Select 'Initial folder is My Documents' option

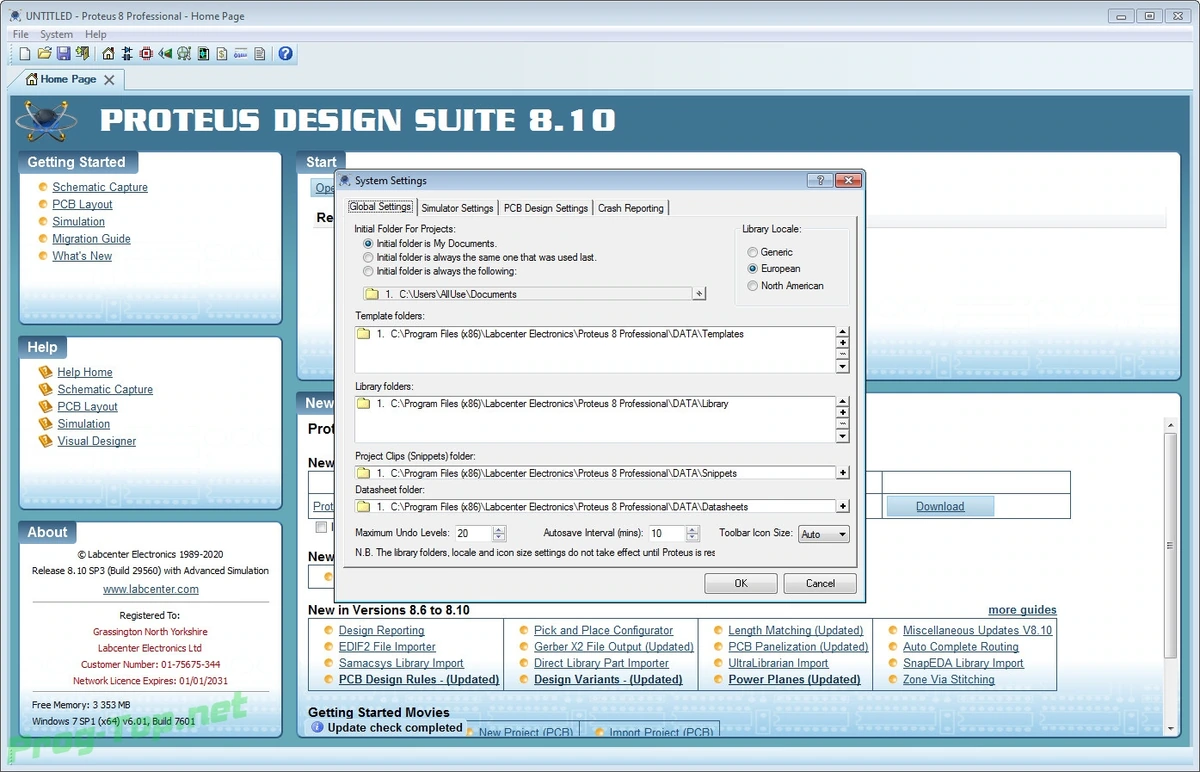click(430, 243)
